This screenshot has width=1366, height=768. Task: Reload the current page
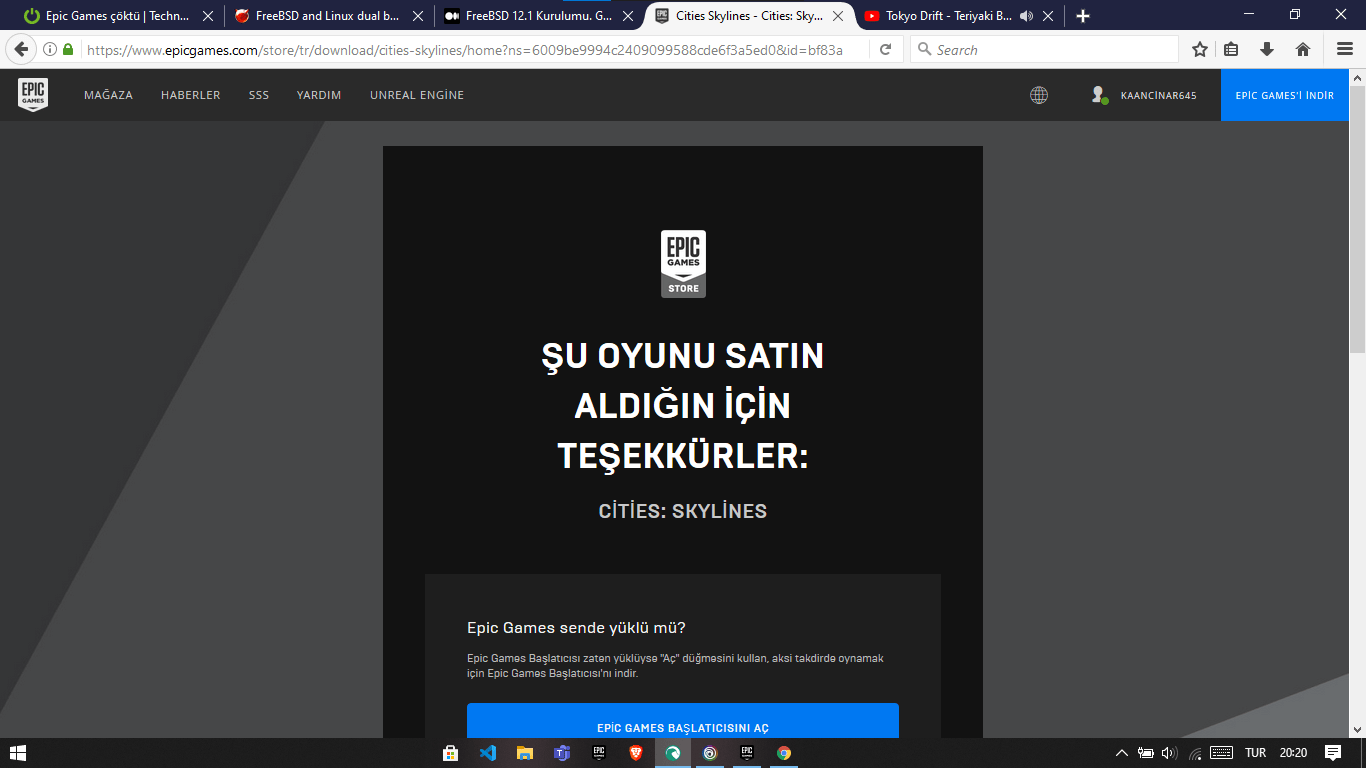pos(885,49)
